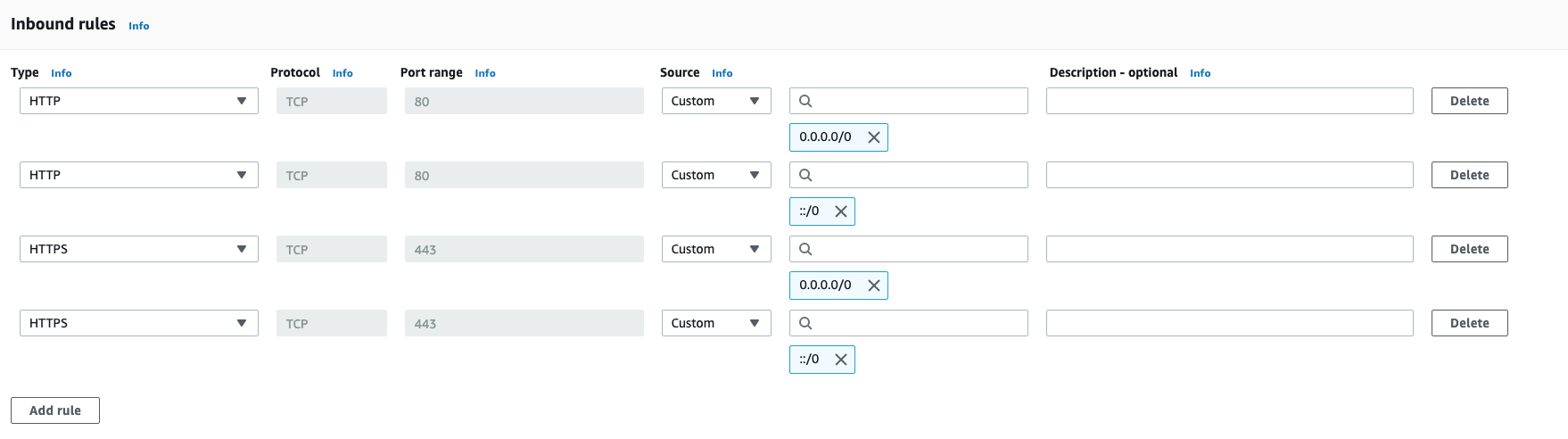Open the Custom source dropdown in second HTTP rule

pyautogui.click(x=716, y=175)
